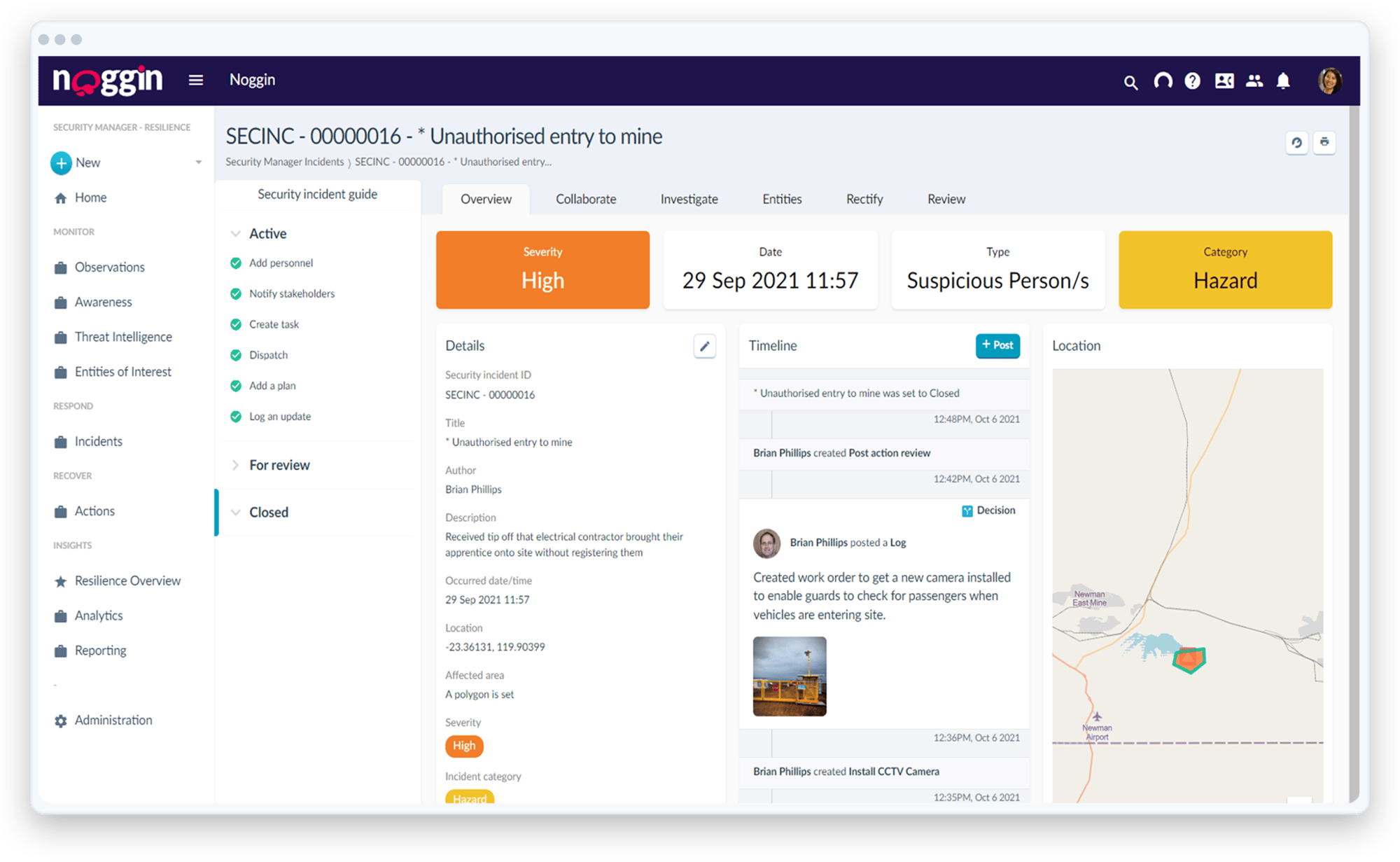Screen dimensions: 1400x862
Task: Collapse the Active section of the incident guide
Action: click(x=235, y=233)
